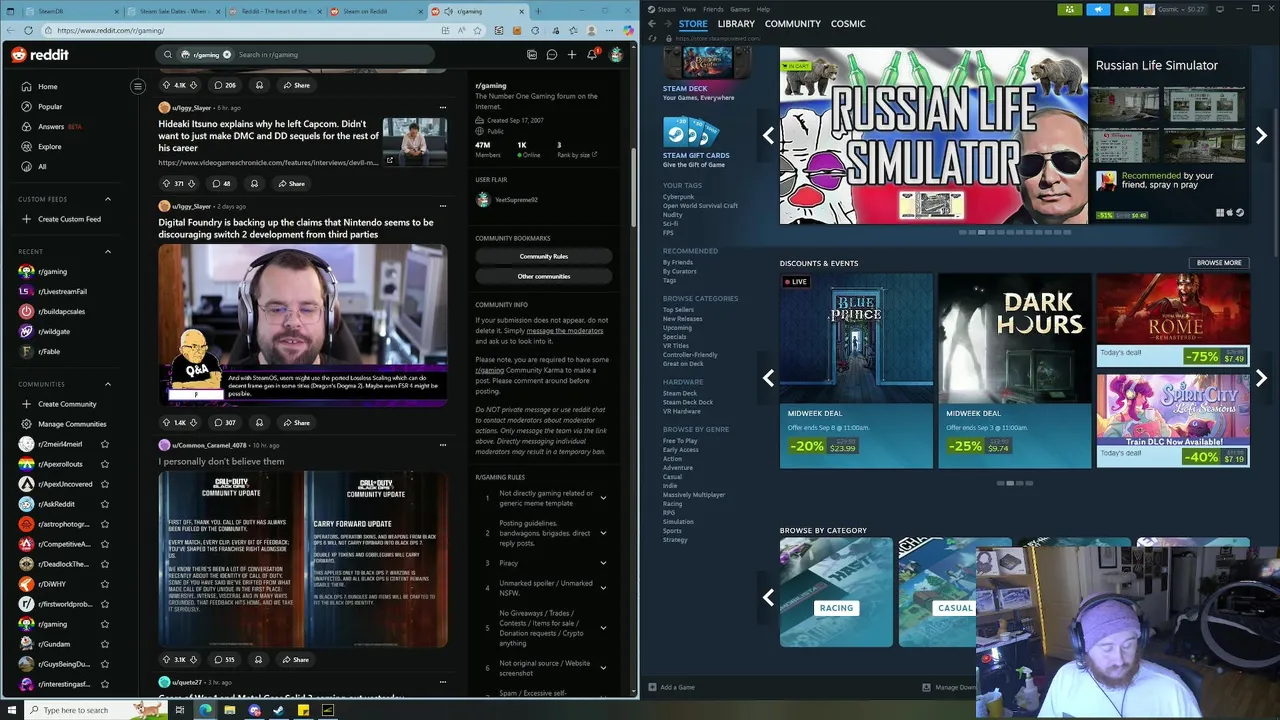
Task: Click Other communities button
Action: 543,277
